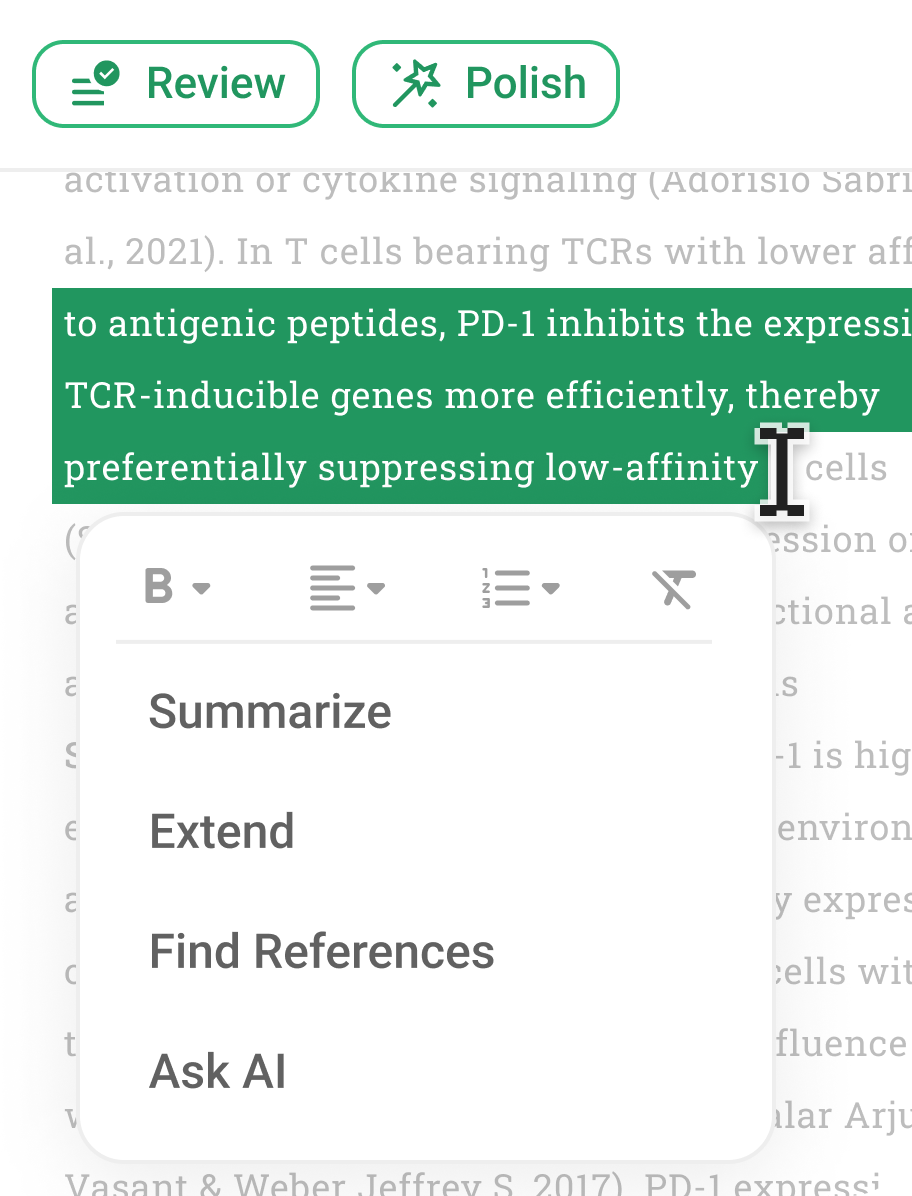Click the Bold B icon
Viewport: 912px width, 1196px height.
point(159,587)
